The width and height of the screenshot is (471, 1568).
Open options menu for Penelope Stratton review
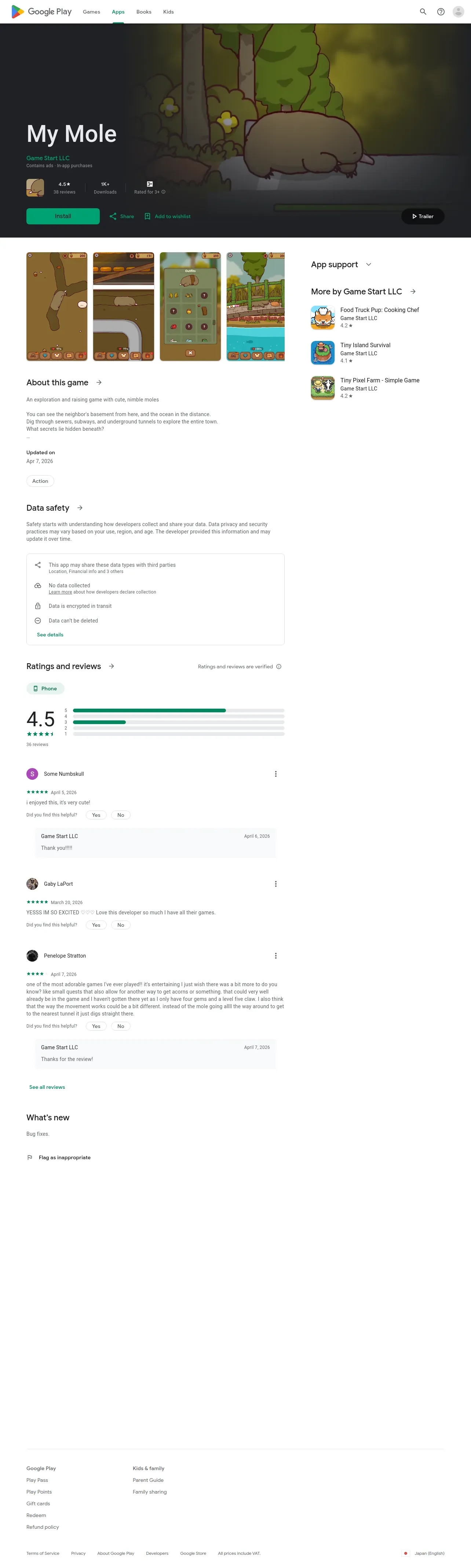[x=275, y=955]
